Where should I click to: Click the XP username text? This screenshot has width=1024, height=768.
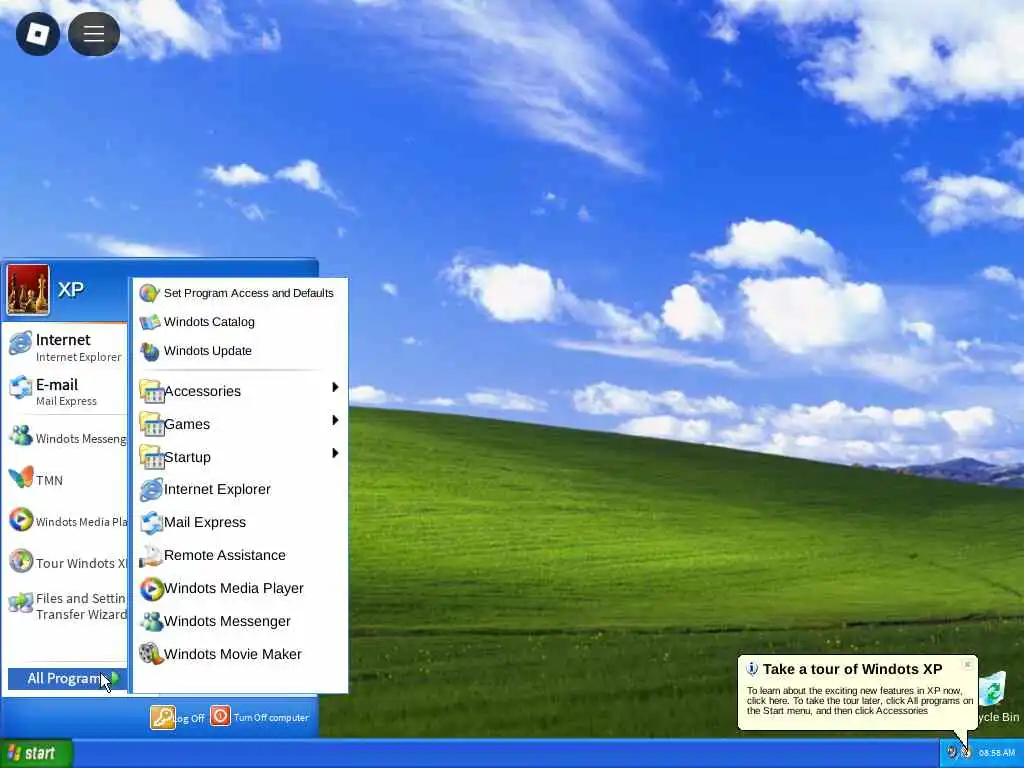[71, 289]
